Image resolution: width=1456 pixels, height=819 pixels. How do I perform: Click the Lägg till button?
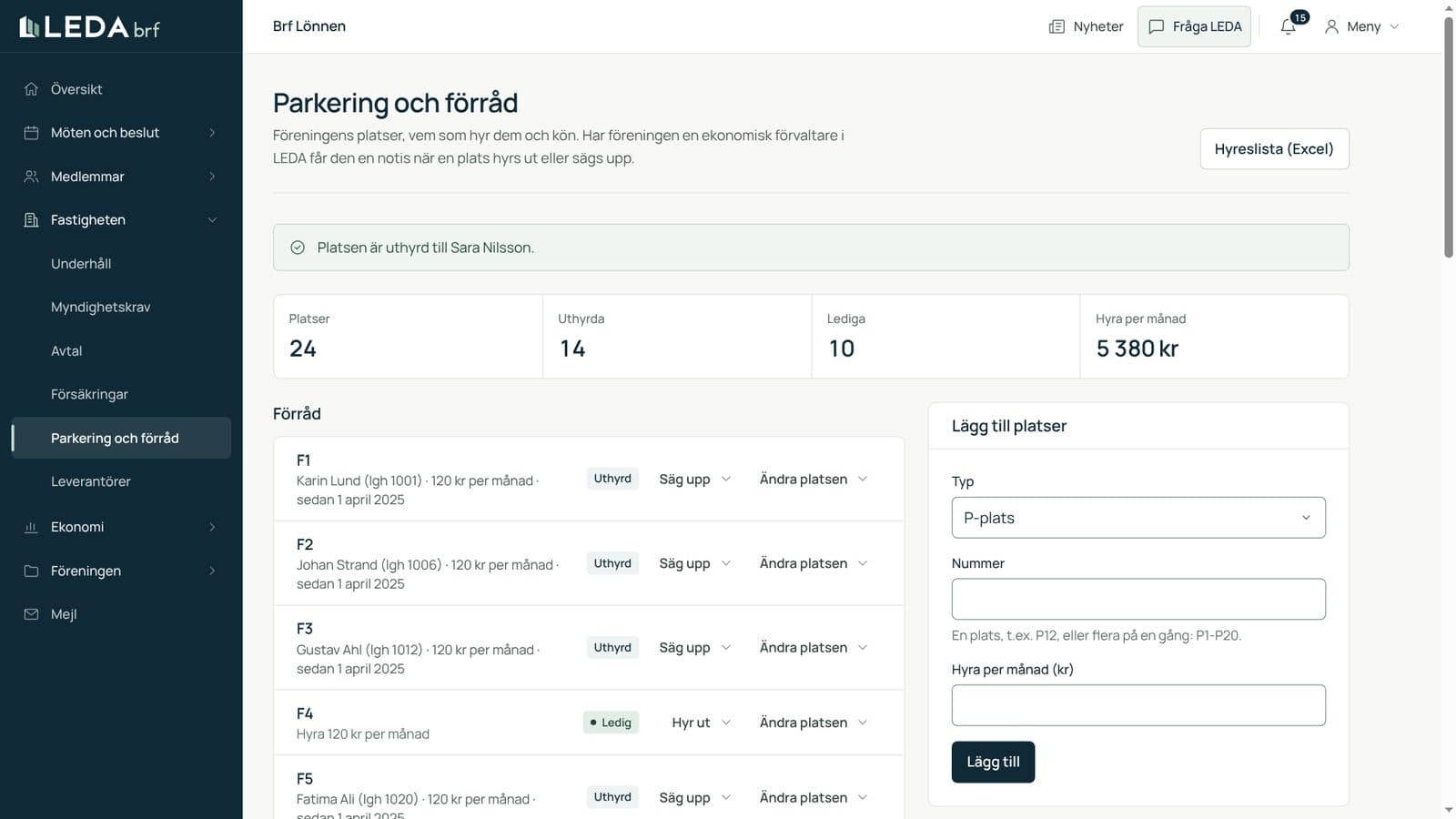[993, 763]
